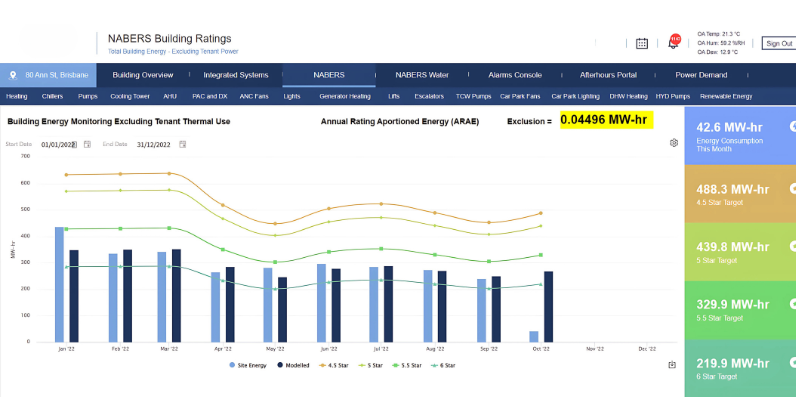Open chart settings gear icon

tap(673, 143)
